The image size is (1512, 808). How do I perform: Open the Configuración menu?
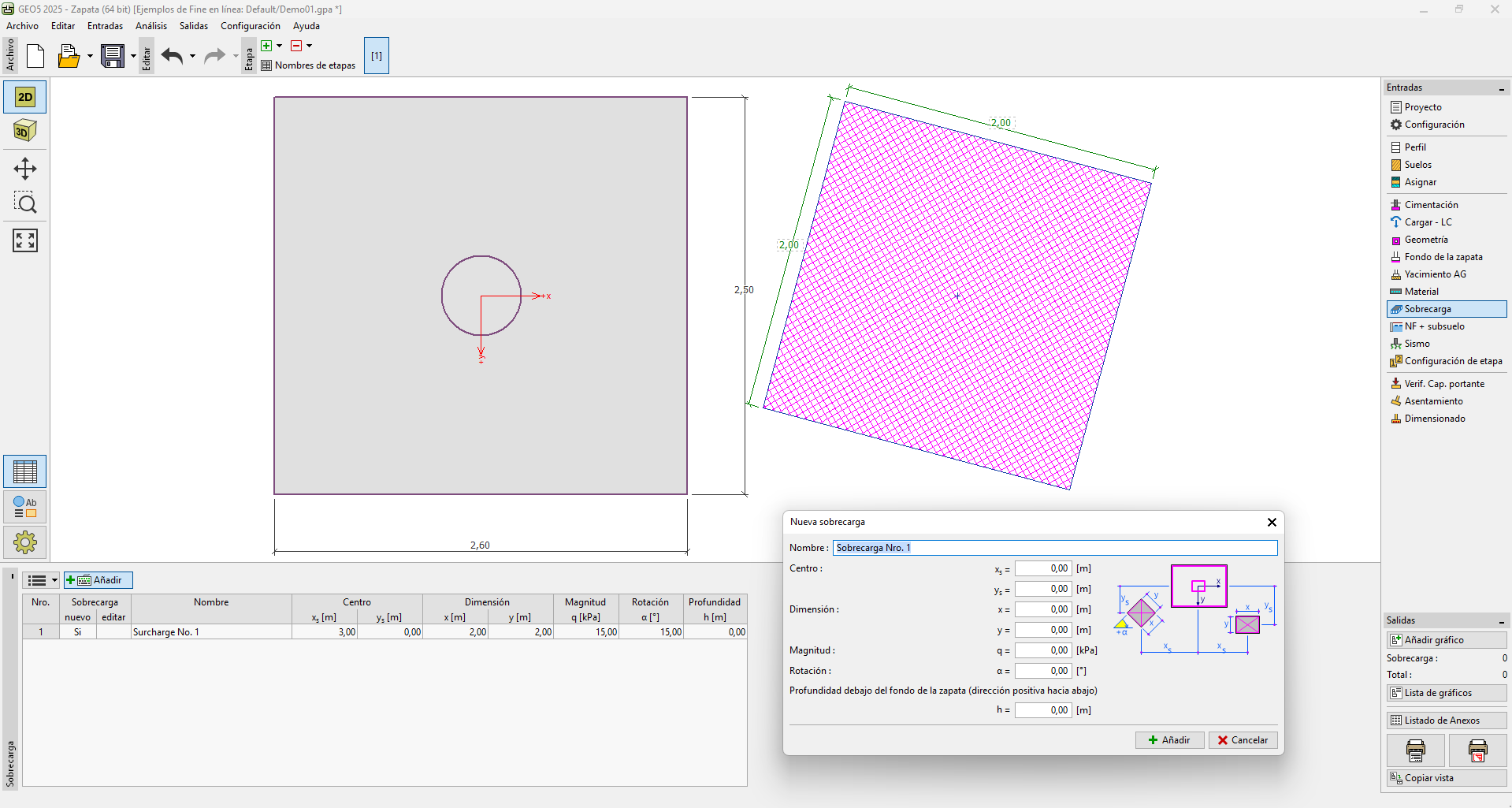coord(250,26)
